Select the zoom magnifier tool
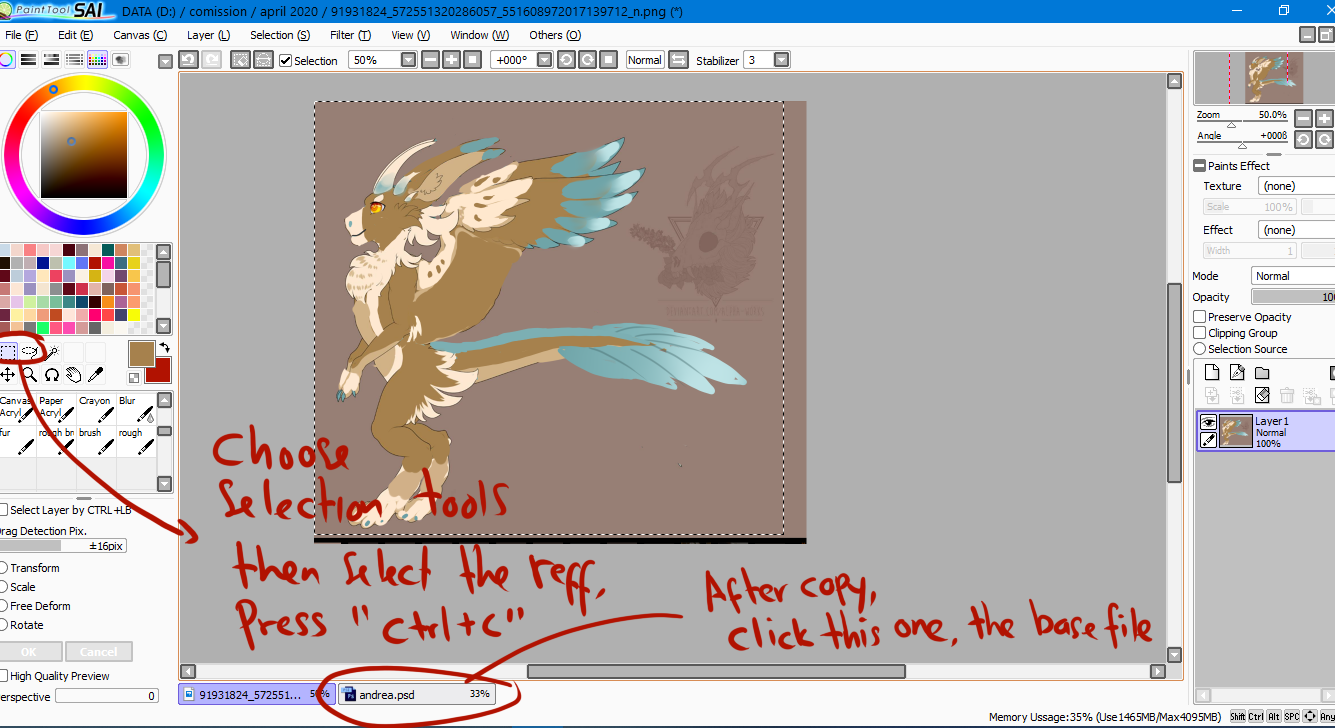Image resolution: width=1335 pixels, height=728 pixels. pyautogui.click(x=30, y=374)
